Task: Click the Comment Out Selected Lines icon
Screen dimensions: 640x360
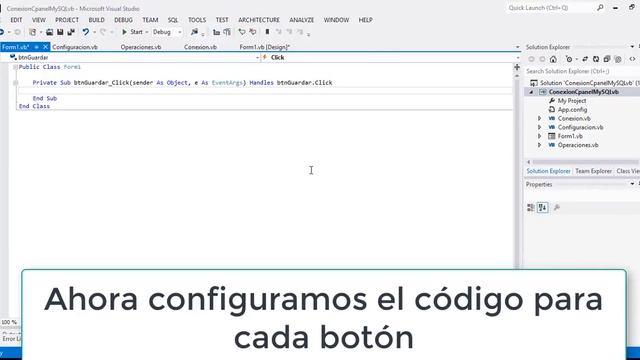Action: [x=242, y=32]
